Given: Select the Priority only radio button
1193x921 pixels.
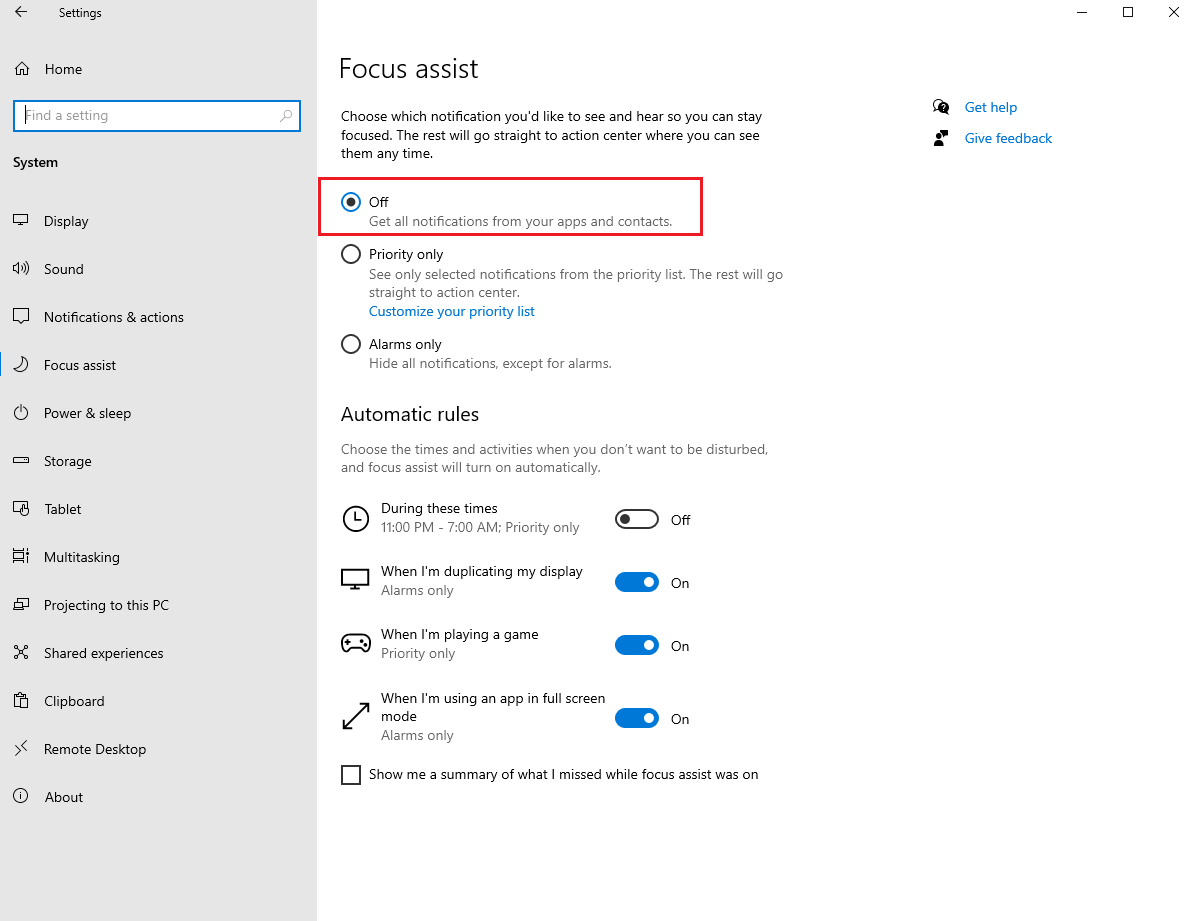Looking at the screenshot, I should 351,254.
